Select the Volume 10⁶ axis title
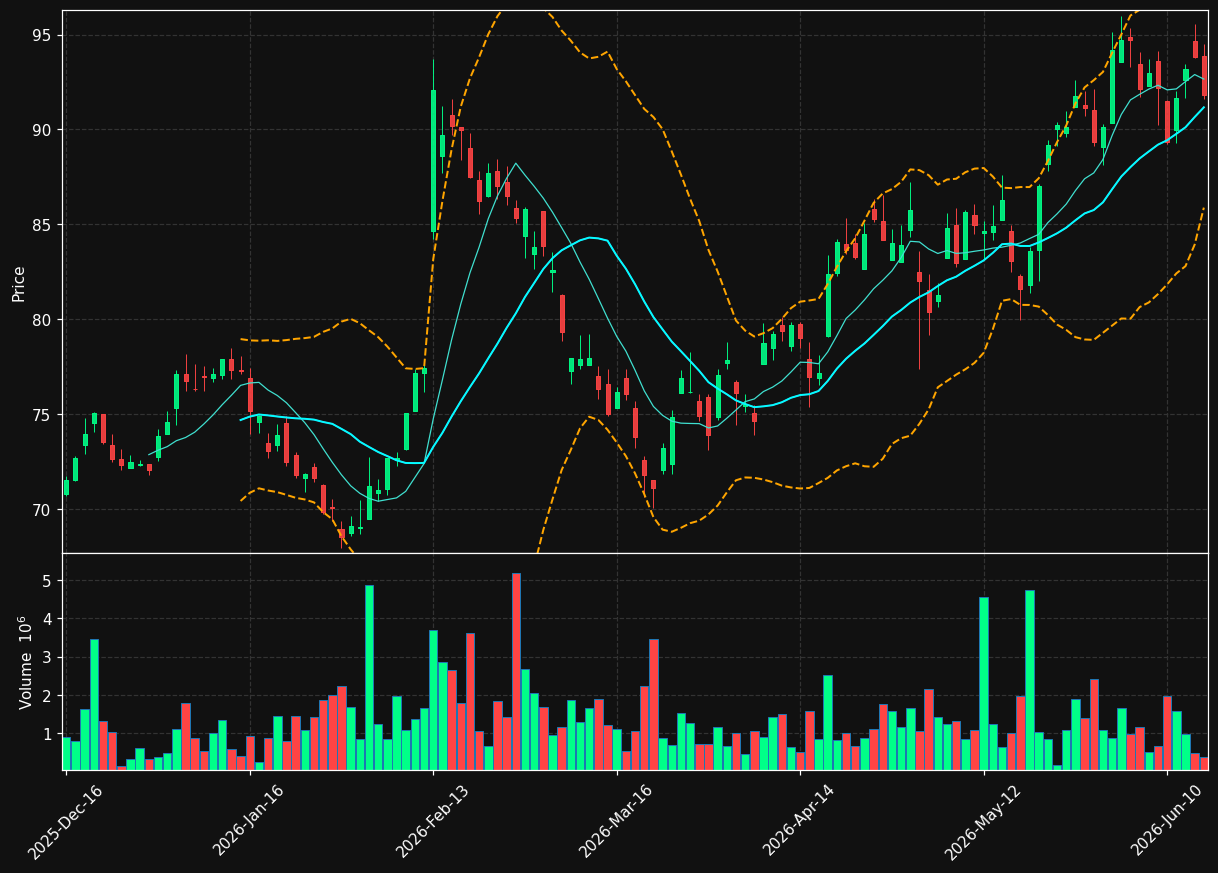Viewport: 1218px width, 873px height. pyautogui.click(x=26, y=662)
